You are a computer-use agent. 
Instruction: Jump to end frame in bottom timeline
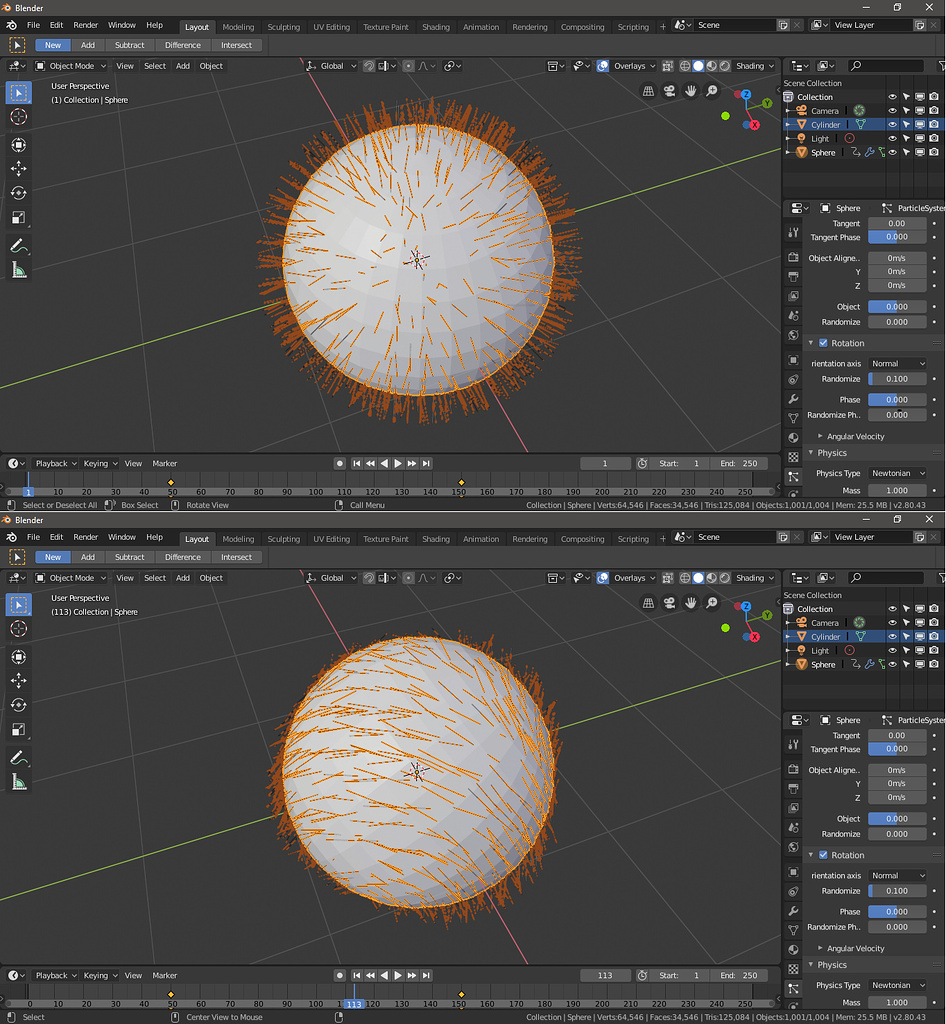pyautogui.click(x=426, y=975)
